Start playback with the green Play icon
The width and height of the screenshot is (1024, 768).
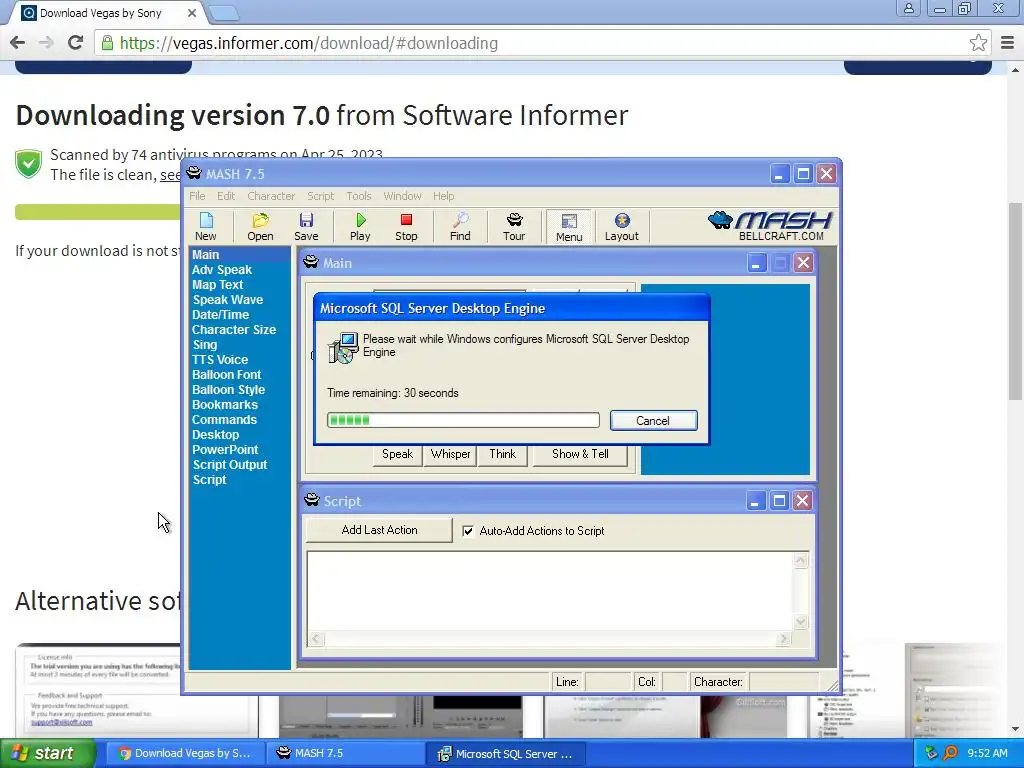[x=360, y=227]
